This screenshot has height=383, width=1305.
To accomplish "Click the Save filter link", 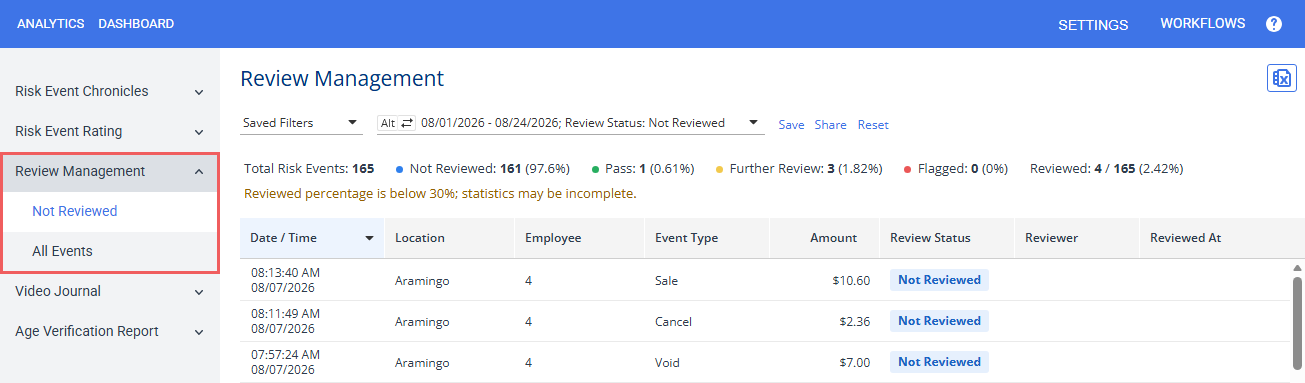I will coord(791,125).
